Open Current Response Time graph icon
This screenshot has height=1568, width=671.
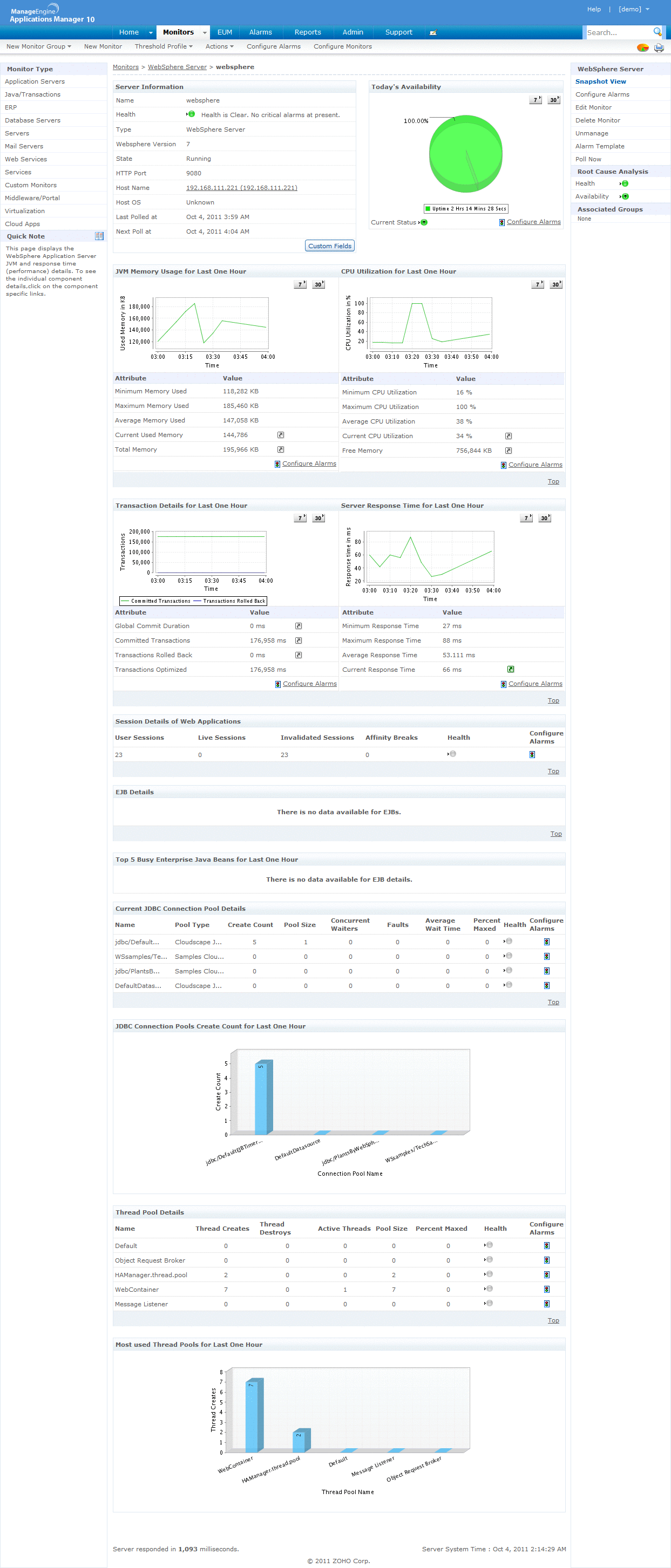coord(510,670)
